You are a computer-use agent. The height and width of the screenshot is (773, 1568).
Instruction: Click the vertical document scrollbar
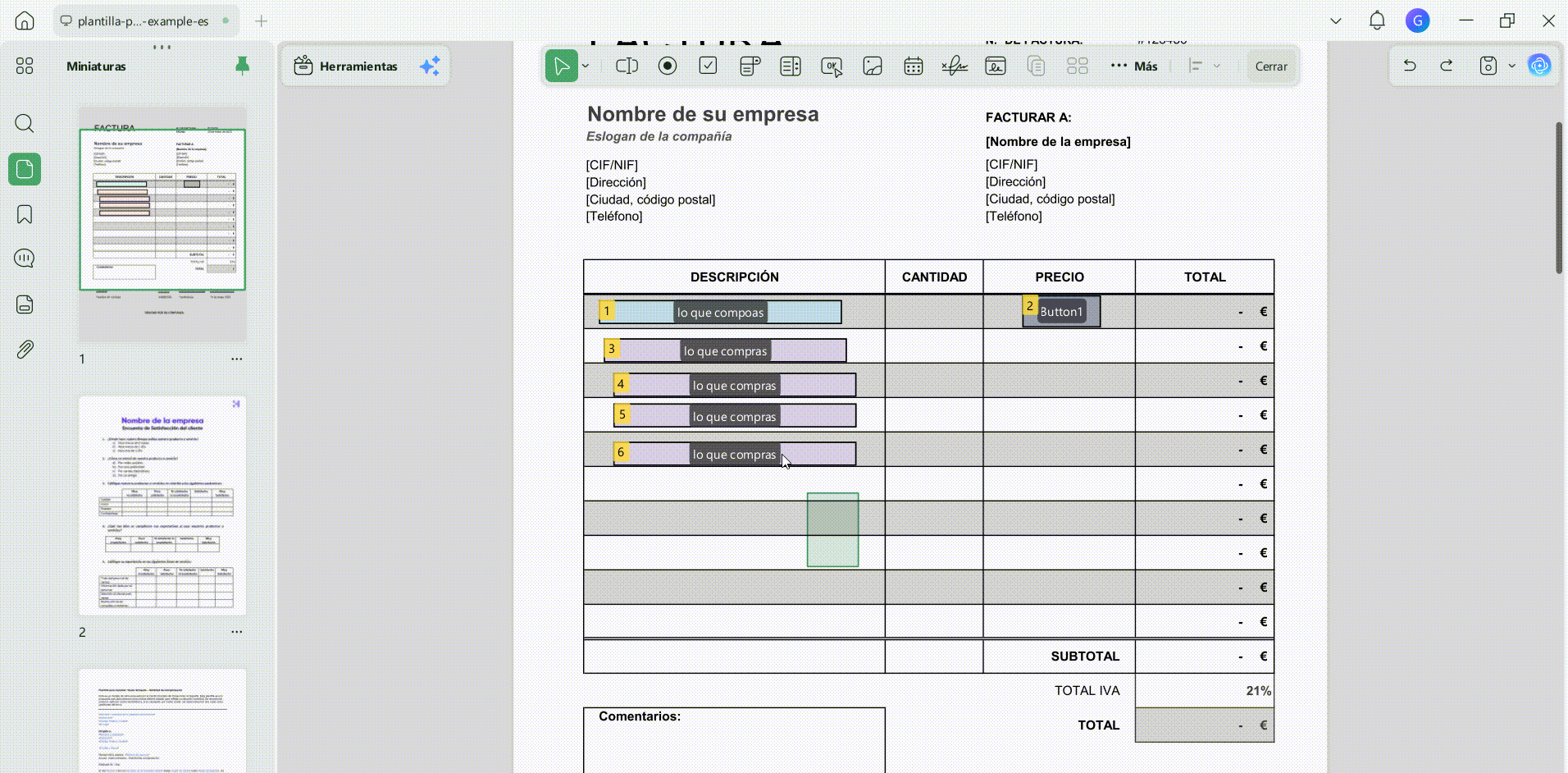point(1559,198)
